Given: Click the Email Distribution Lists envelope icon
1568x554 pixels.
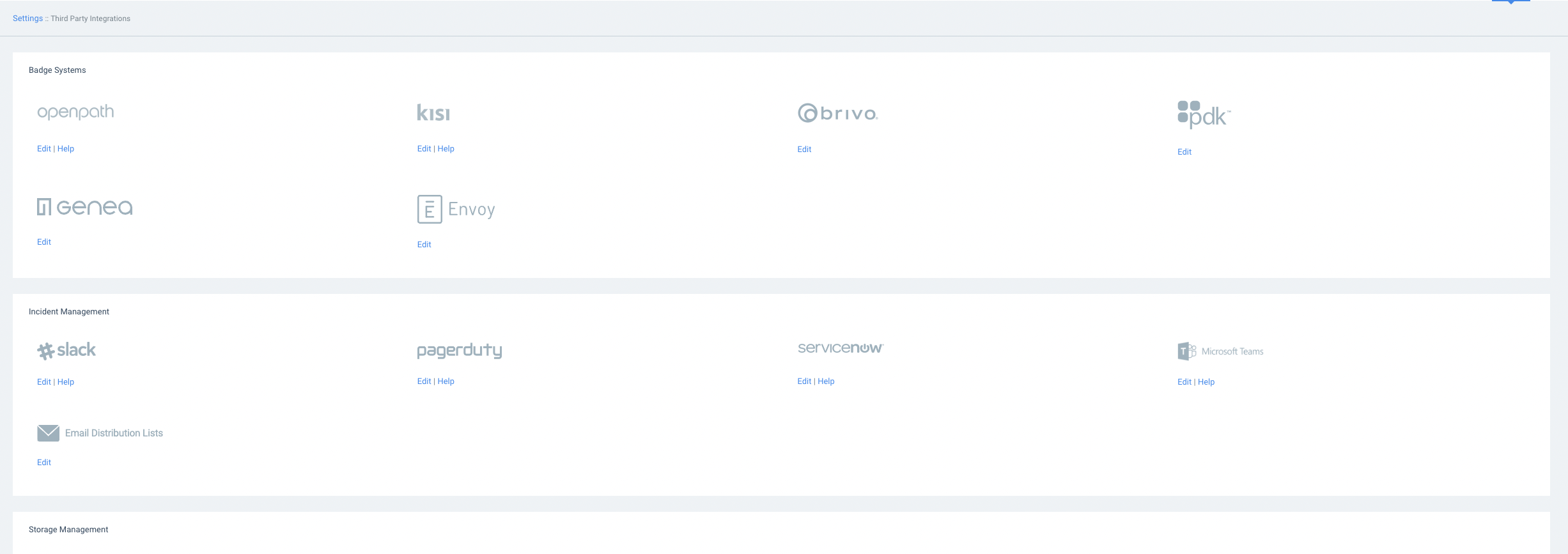Looking at the screenshot, I should [49, 433].
